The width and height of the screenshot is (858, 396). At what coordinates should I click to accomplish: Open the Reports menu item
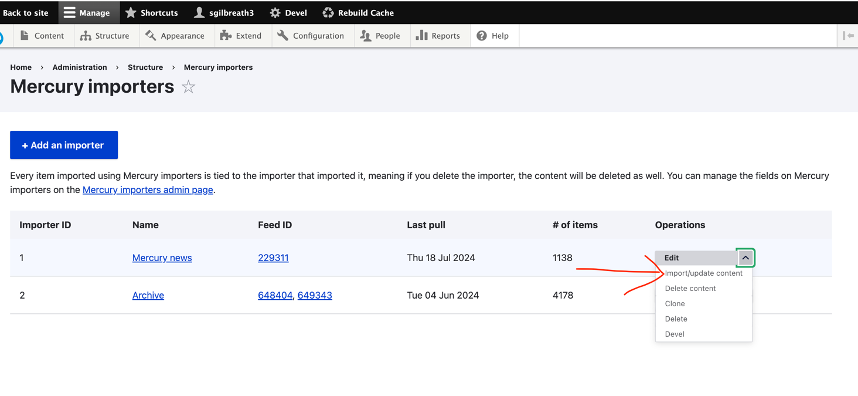click(x=438, y=36)
